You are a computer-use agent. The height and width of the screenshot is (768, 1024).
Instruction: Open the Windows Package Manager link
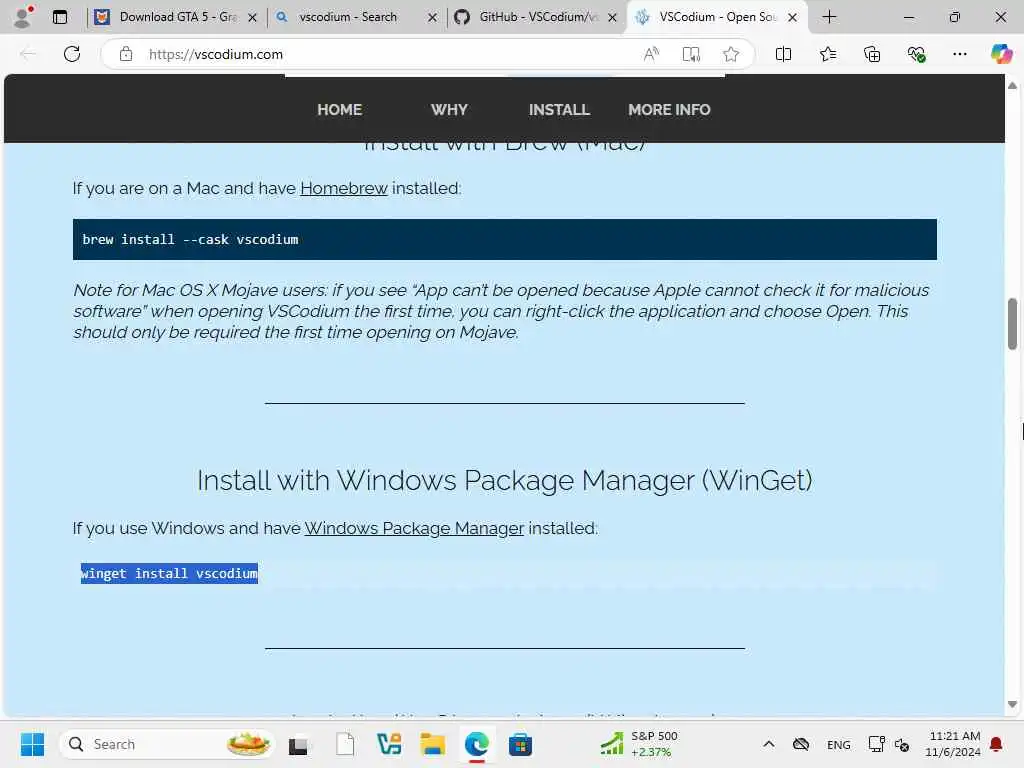(x=414, y=528)
